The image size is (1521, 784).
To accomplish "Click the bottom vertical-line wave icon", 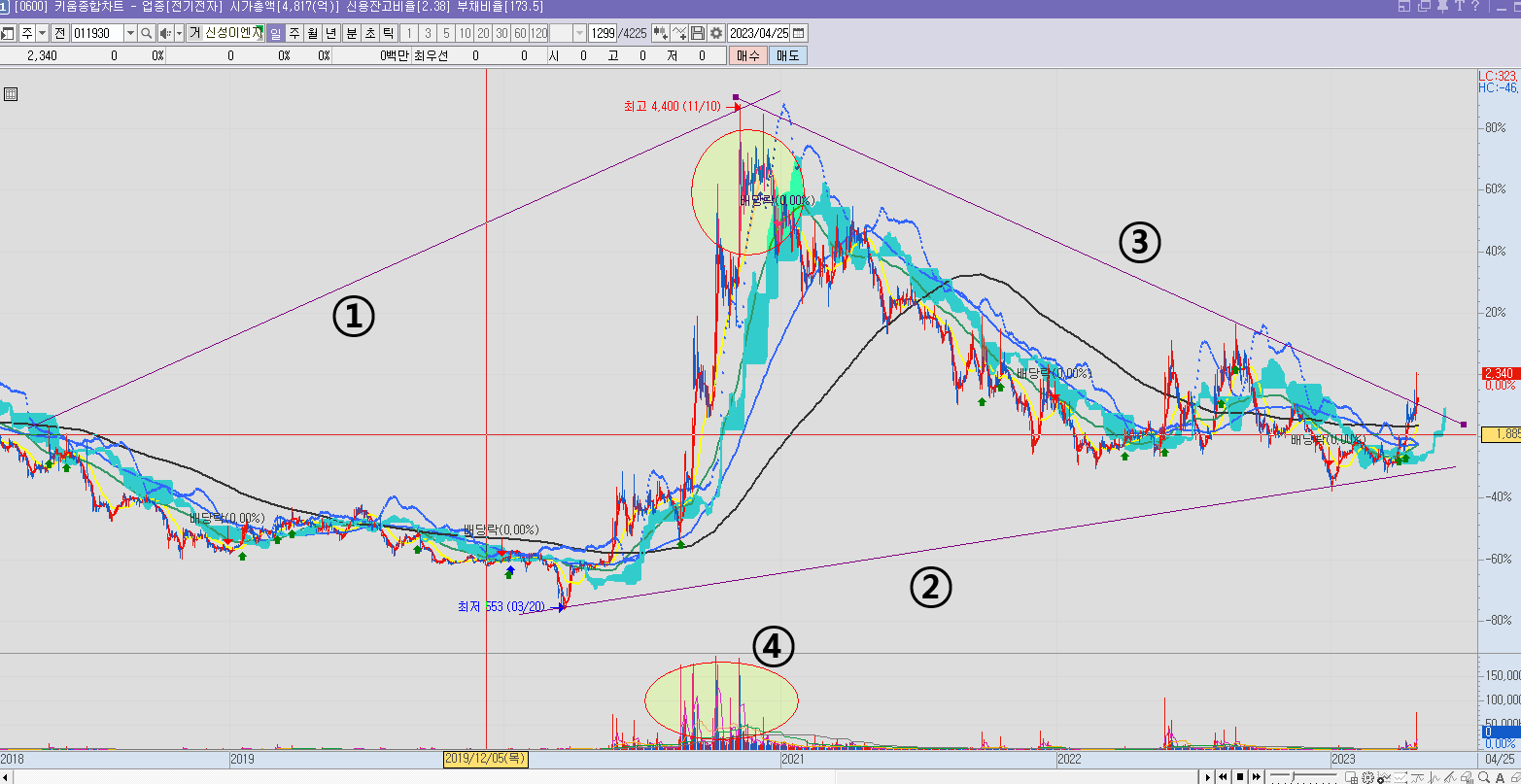I will pos(1434,777).
